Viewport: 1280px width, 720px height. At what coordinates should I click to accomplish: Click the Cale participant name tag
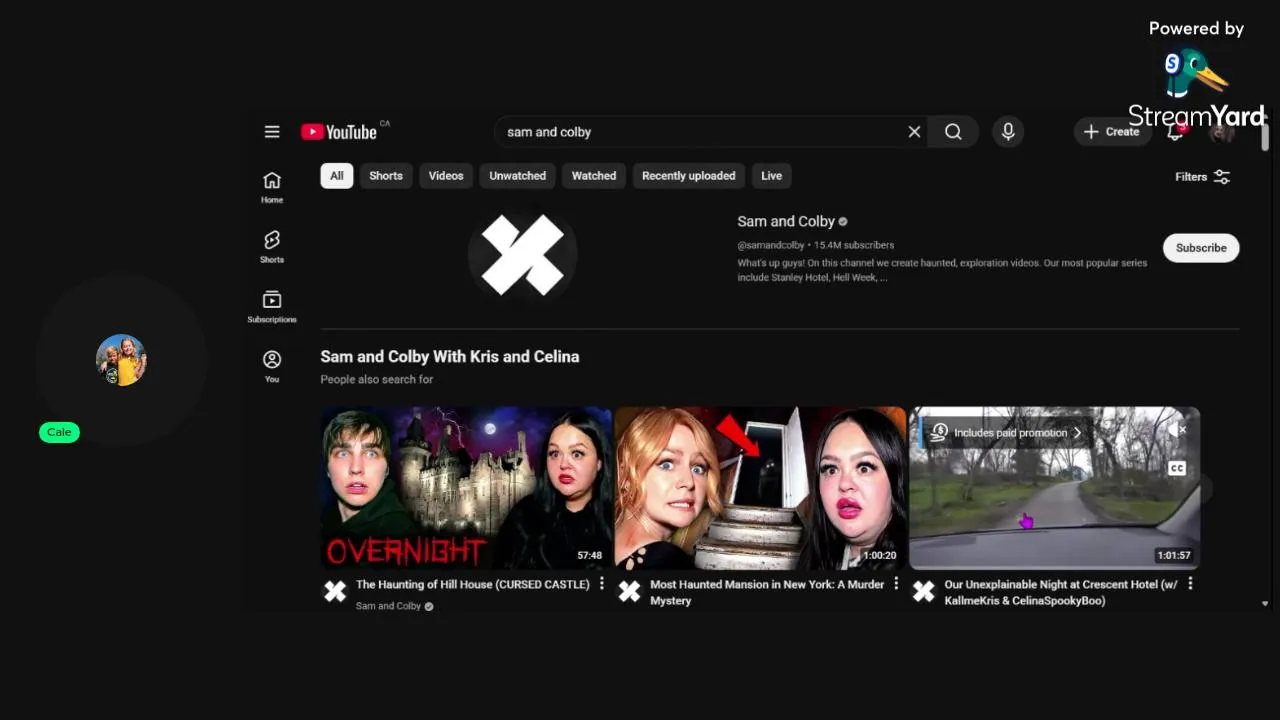59,432
